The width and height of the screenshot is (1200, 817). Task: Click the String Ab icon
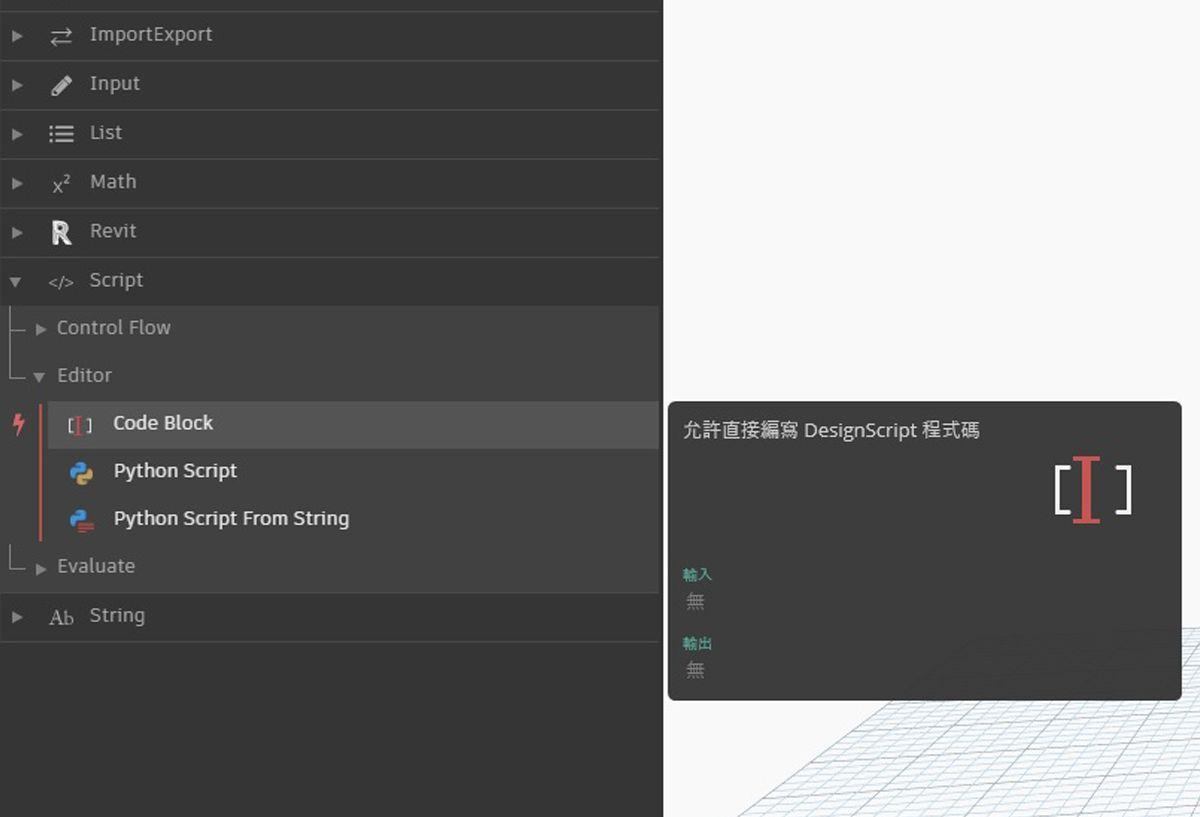click(61, 617)
